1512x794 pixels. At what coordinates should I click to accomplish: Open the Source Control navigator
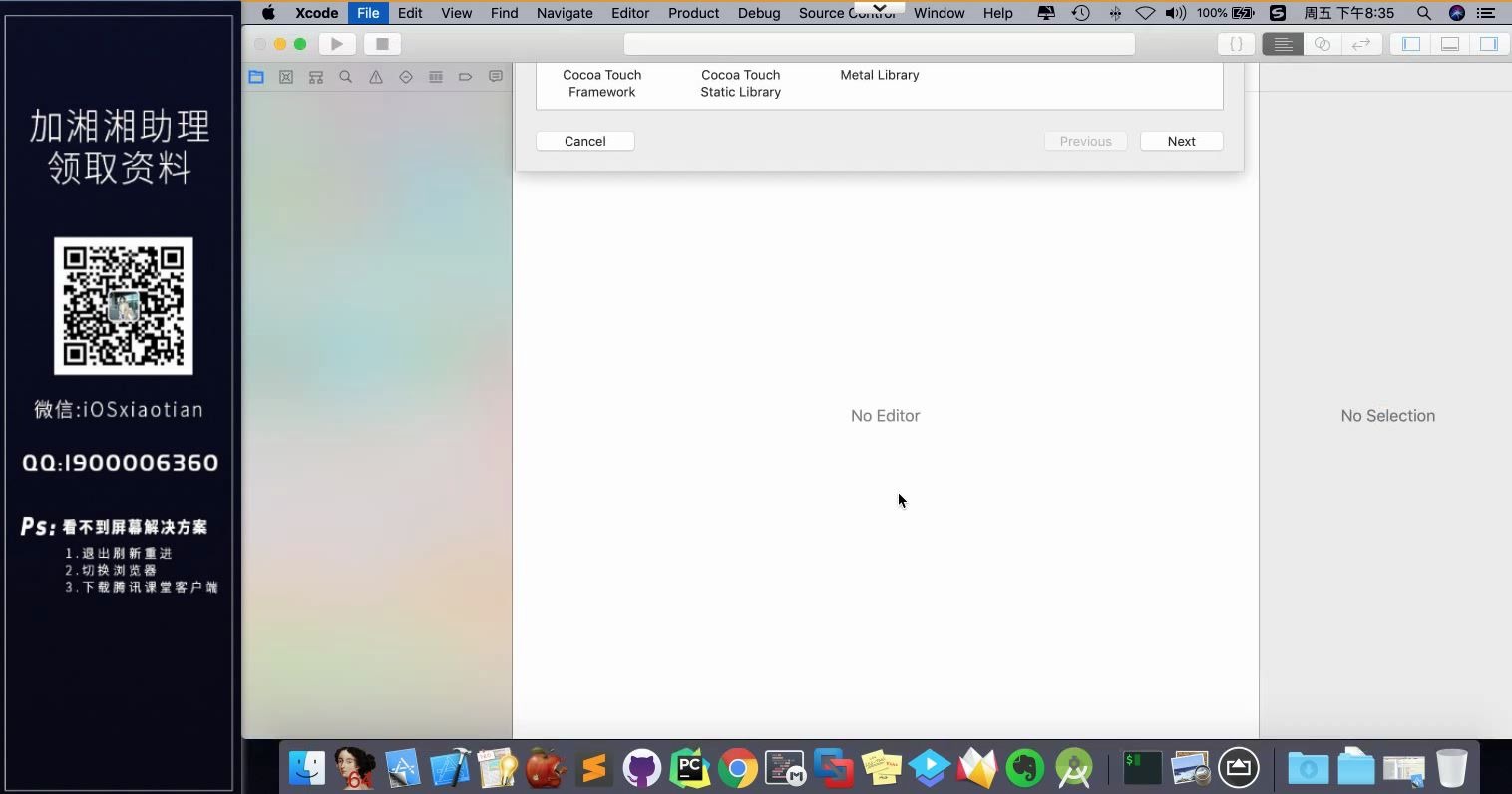286,77
